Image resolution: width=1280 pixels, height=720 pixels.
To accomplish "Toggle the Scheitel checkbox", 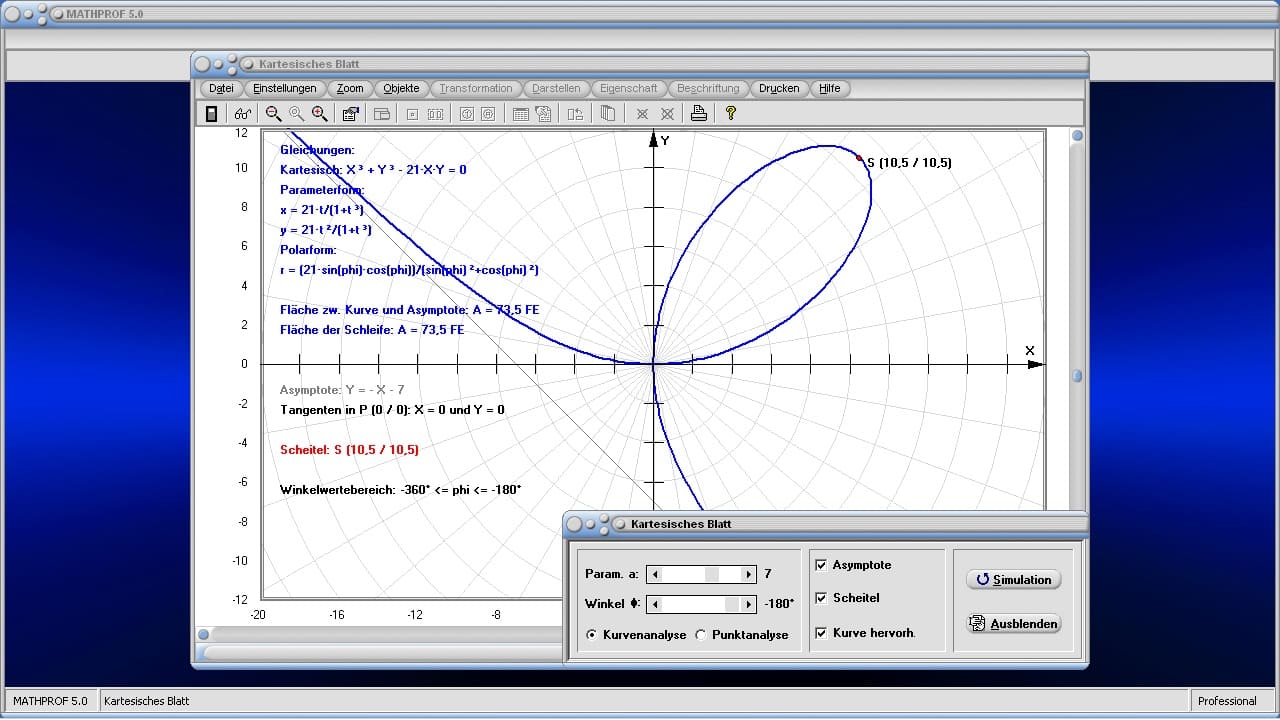I will coord(821,598).
